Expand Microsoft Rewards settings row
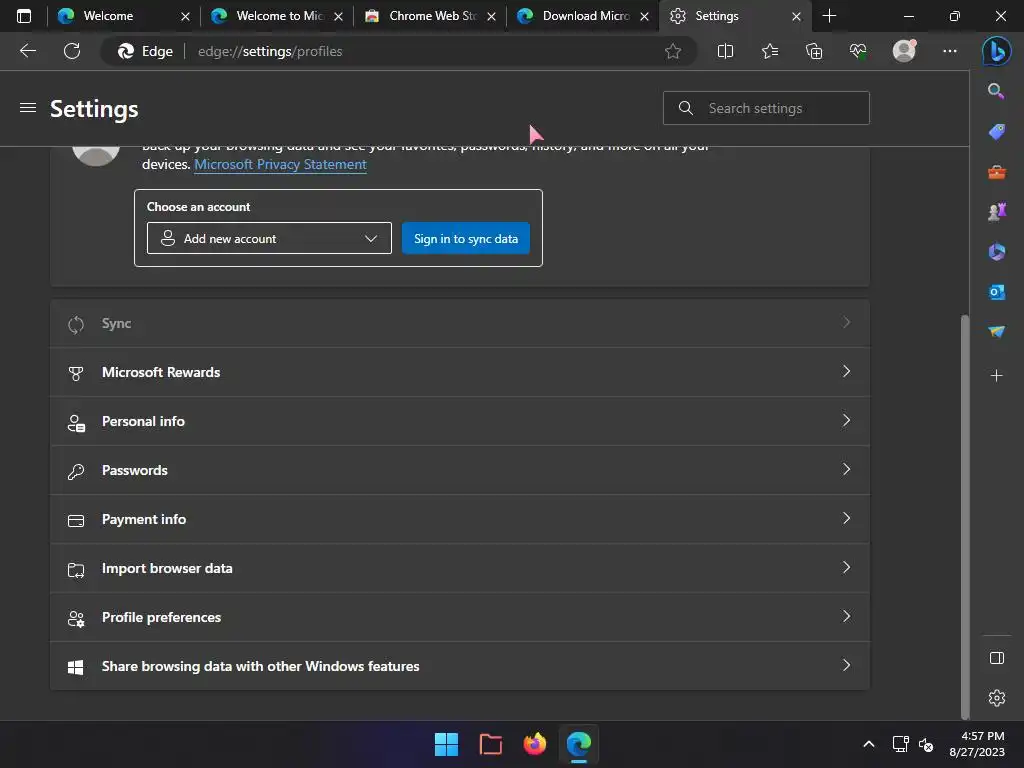1024x768 pixels. 460,372
